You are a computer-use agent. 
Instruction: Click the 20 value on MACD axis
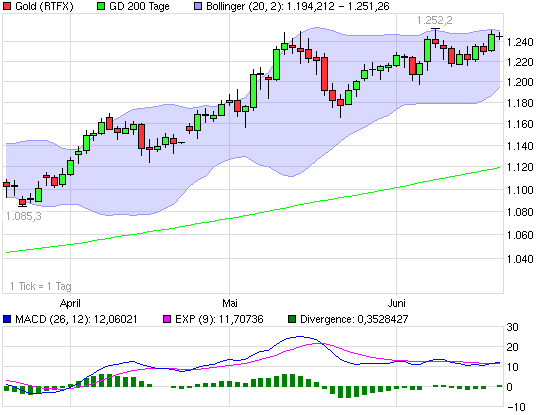point(512,347)
